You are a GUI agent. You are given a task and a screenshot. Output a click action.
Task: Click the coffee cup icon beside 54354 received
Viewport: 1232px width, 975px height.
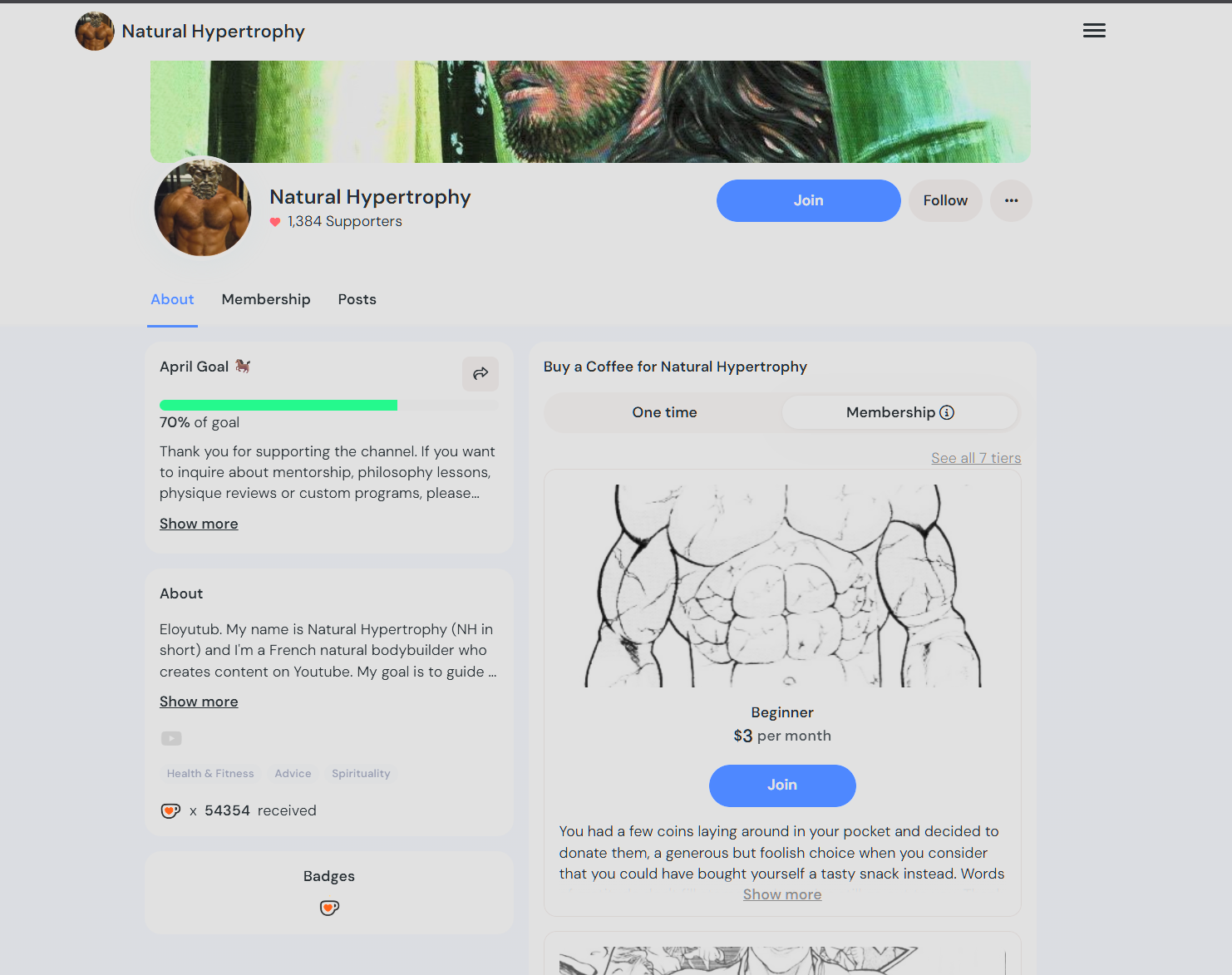170,810
